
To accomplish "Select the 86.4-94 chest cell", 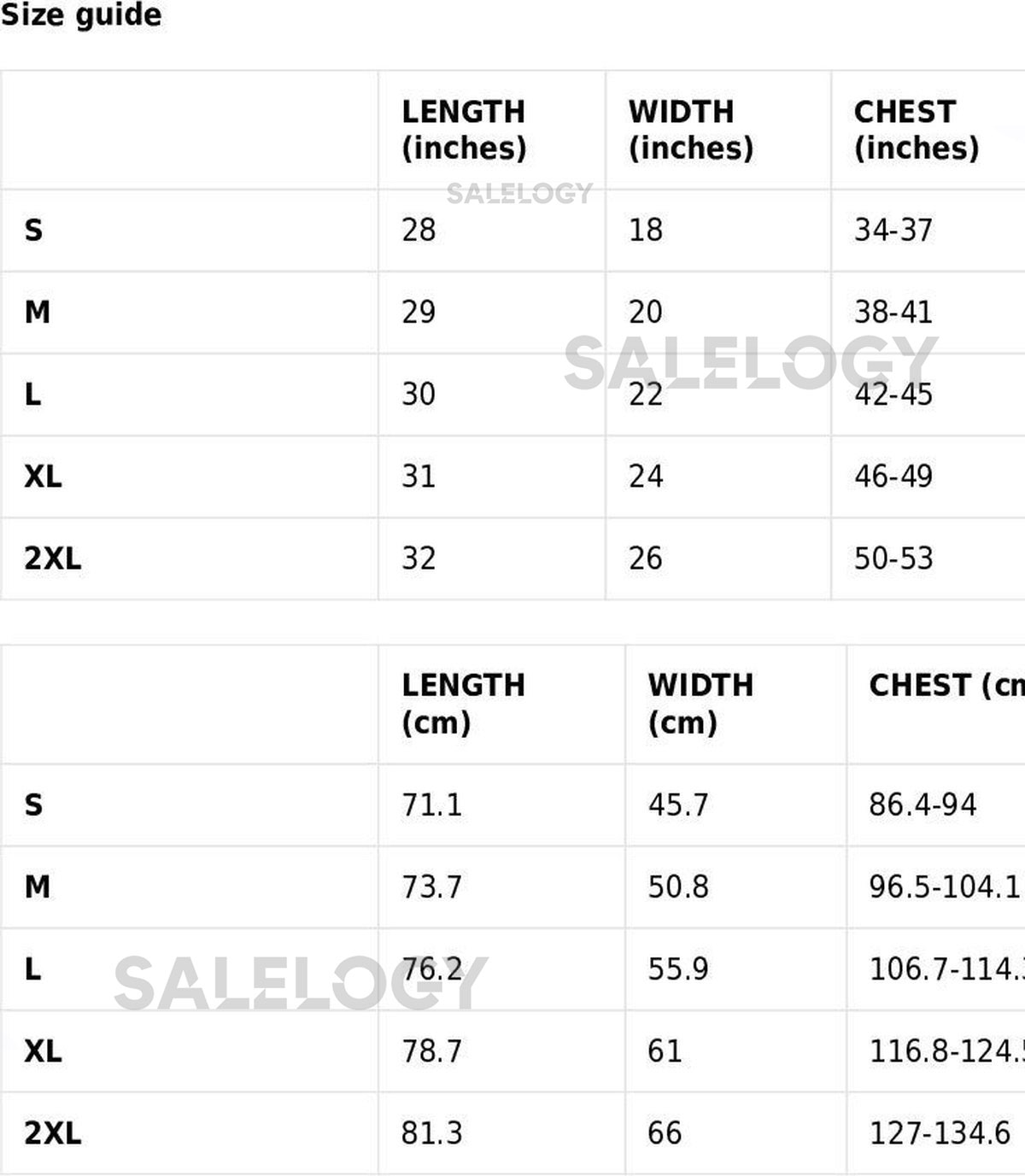I will pos(922,804).
